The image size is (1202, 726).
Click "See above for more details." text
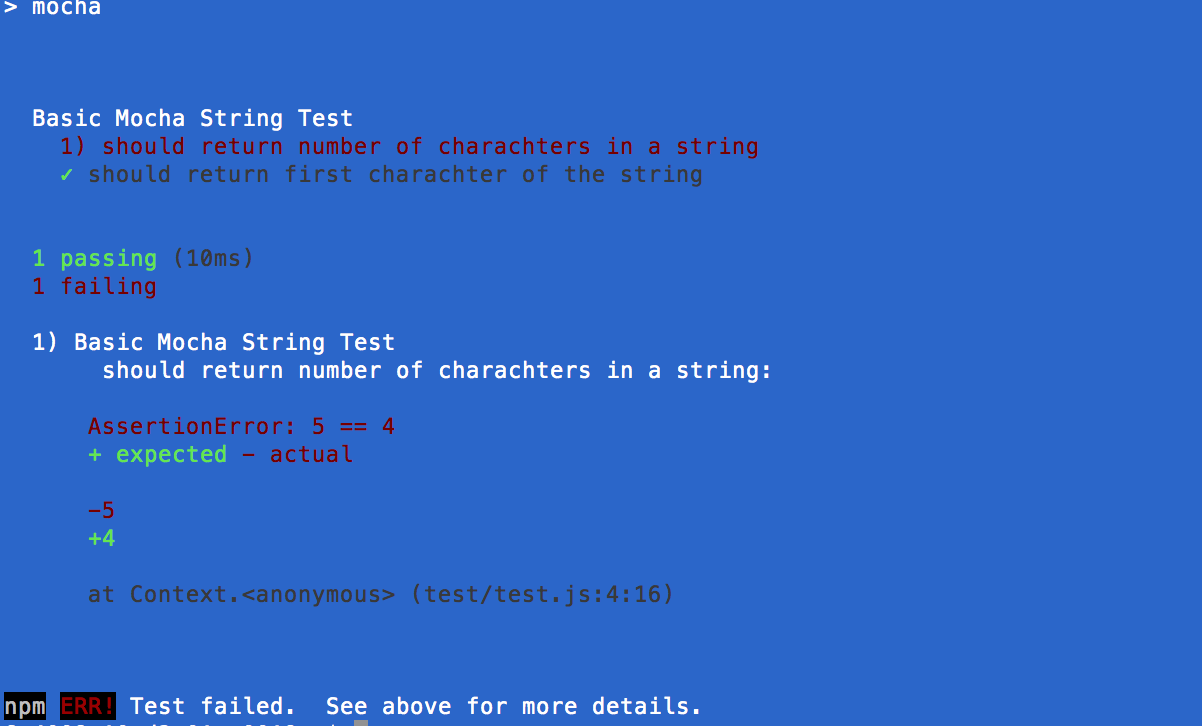(x=514, y=706)
